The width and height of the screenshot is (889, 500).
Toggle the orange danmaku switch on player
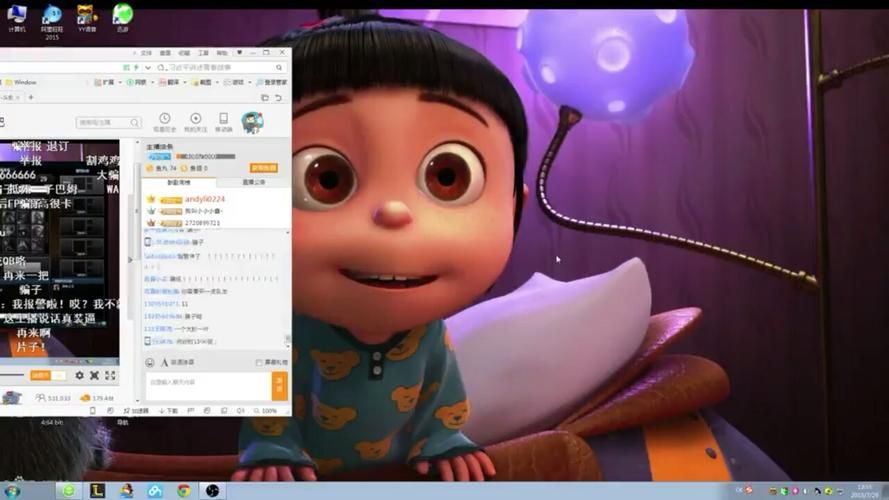[48, 375]
